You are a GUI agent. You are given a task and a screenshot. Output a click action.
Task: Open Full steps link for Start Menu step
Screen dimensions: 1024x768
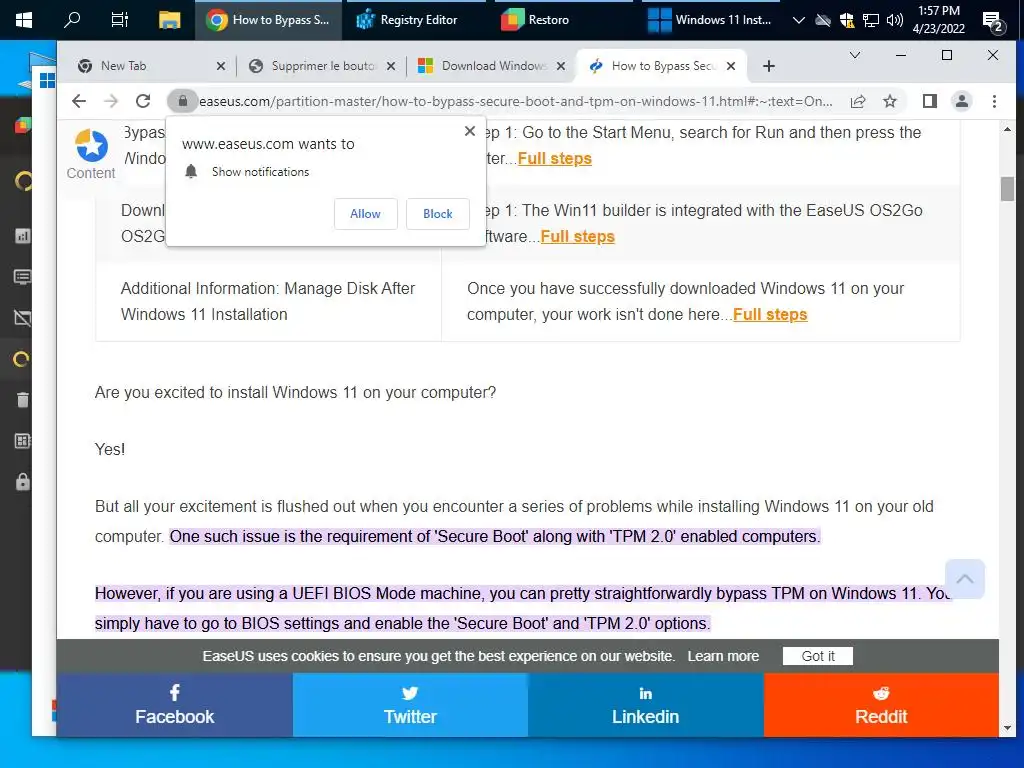pos(554,159)
